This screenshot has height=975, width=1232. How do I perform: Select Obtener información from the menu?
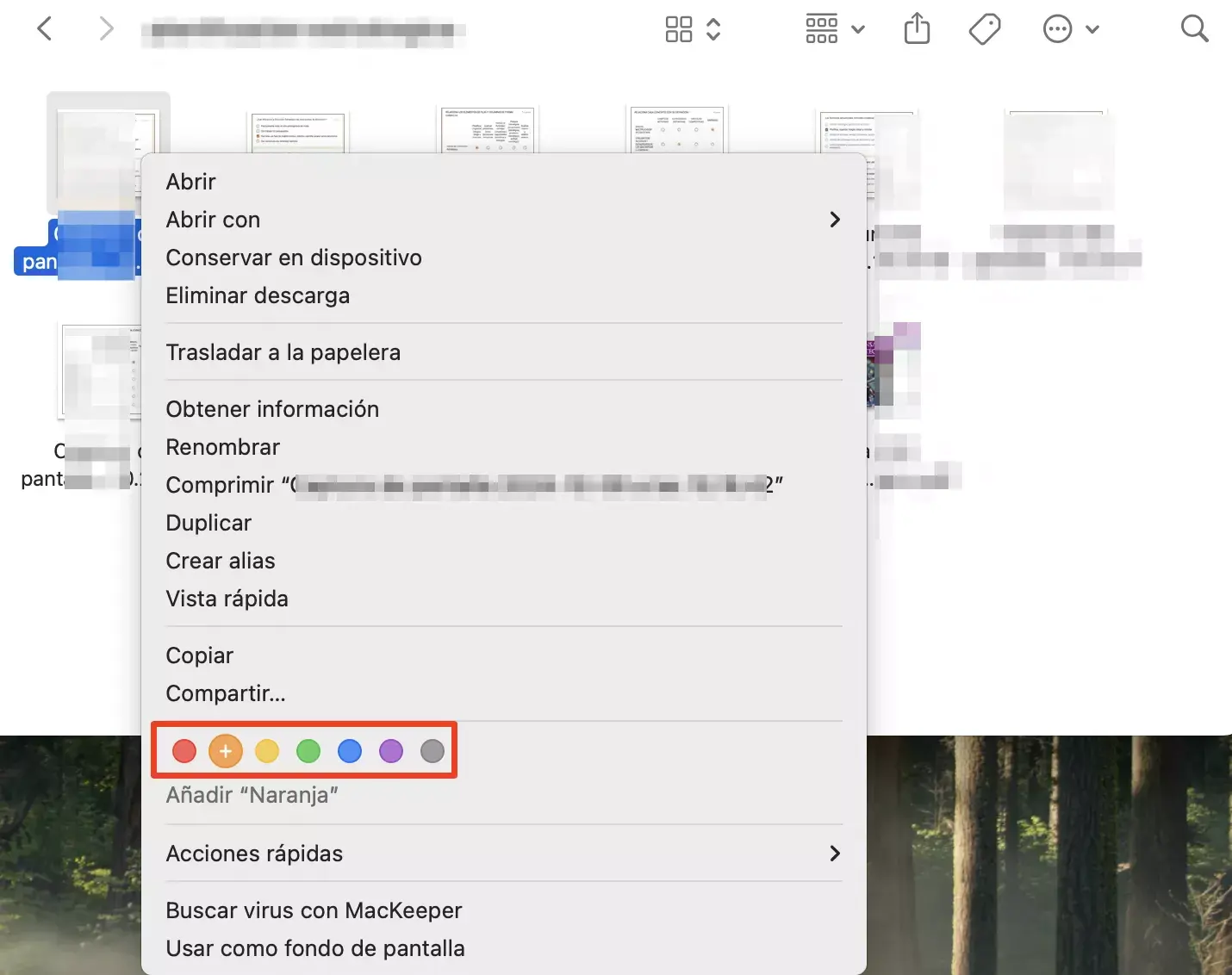(x=272, y=409)
